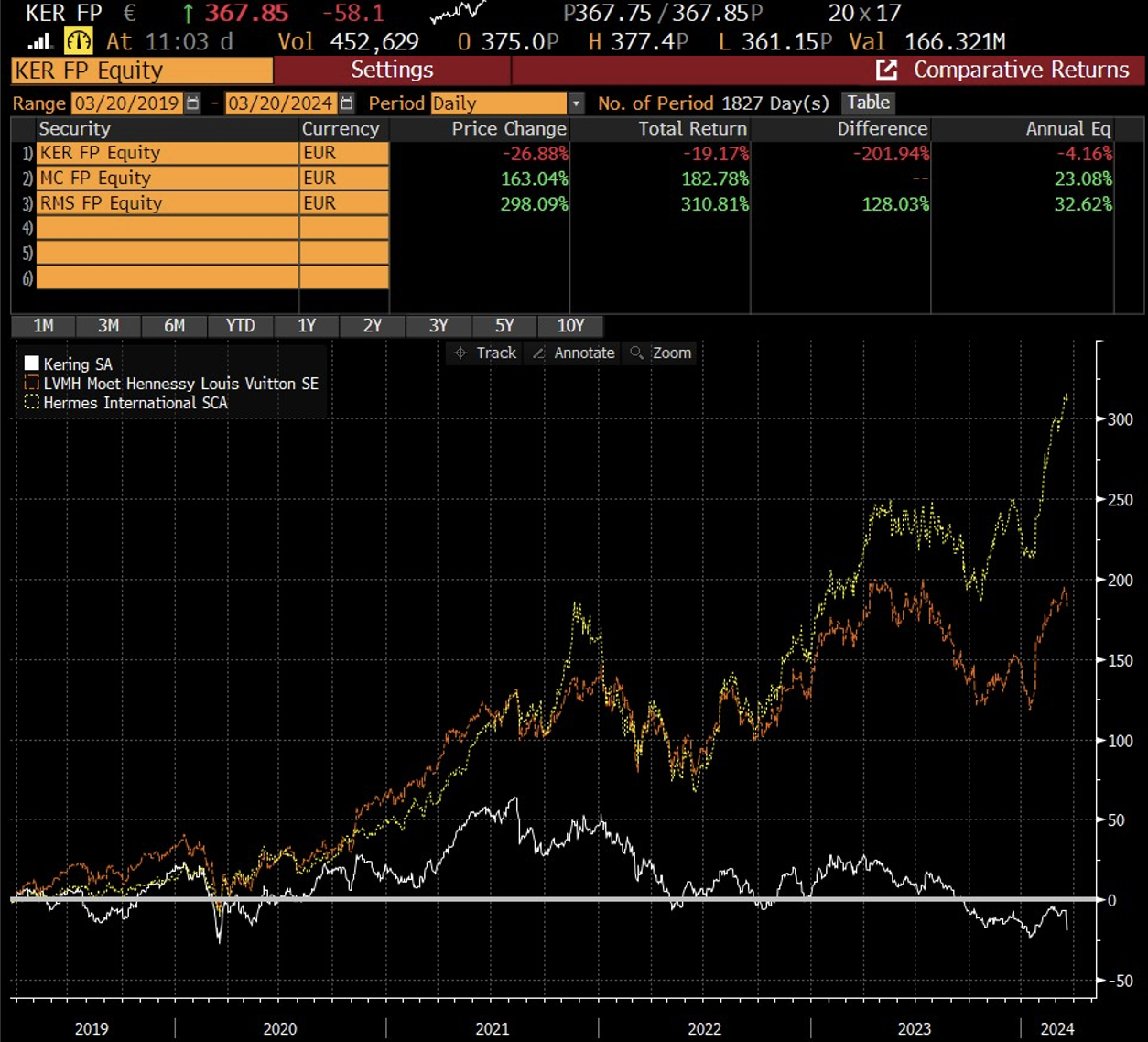Click the EUR currency cell for MC FP
This screenshot has width=1148, height=1042.
coord(344,178)
